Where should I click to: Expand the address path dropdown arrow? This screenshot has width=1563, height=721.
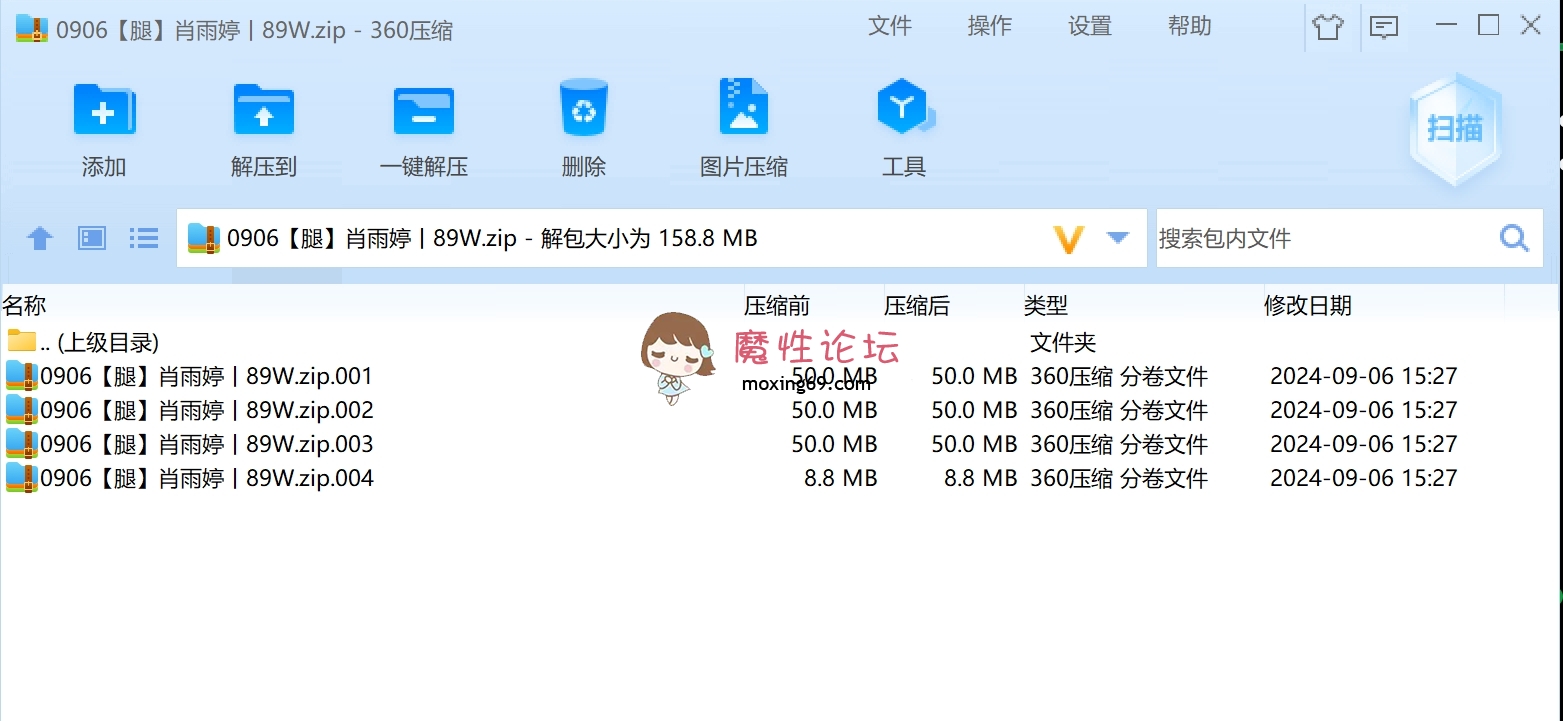(x=1117, y=238)
